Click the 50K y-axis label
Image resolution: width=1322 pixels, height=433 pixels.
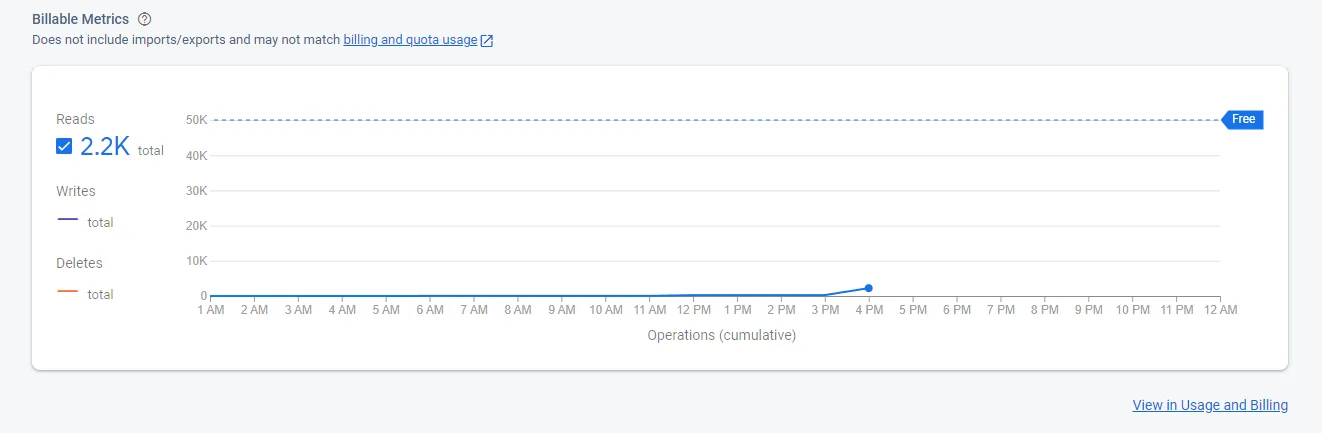(196, 120)
